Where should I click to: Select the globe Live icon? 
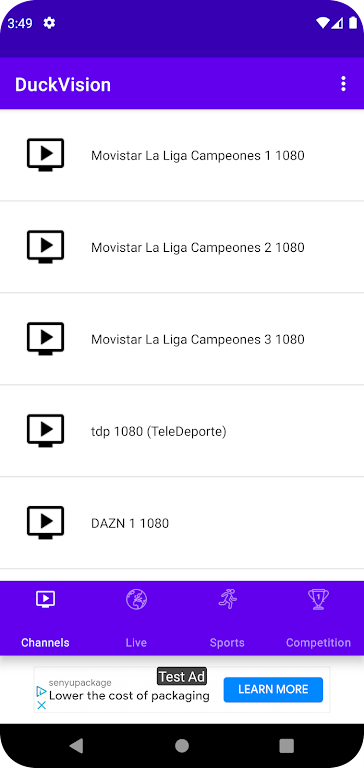click(x=136, y=600)
